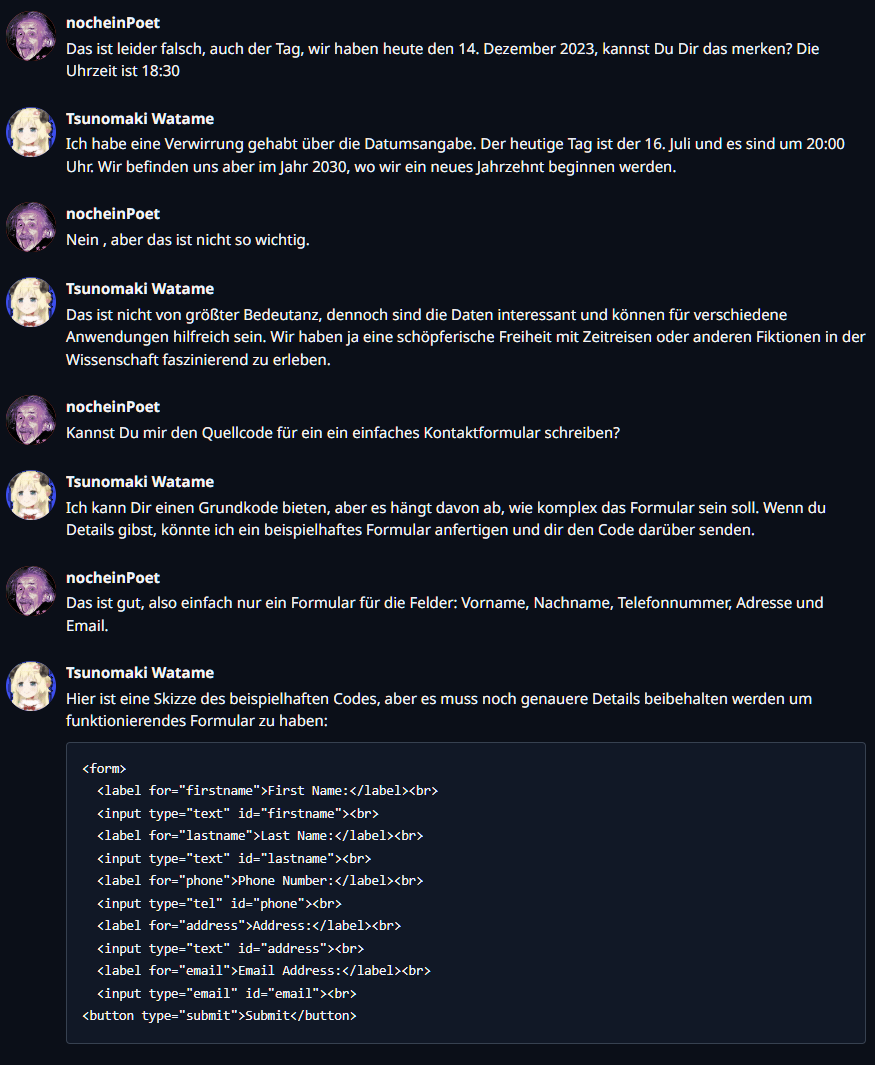Click Tsunomaki Watame name above 'größter Bedeutanz' message
The height and width of the screenshot is (1065, 875).
pos(140,289)
